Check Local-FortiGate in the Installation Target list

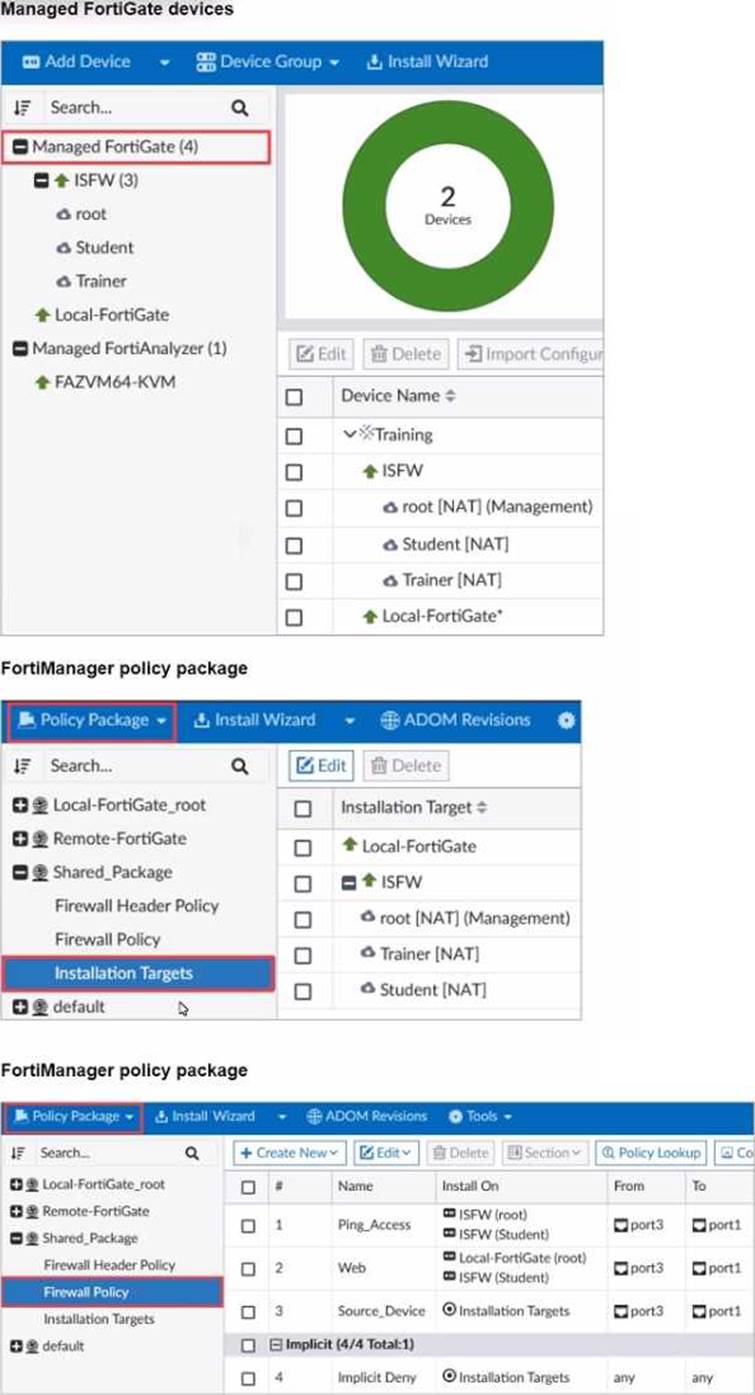(x=303, y=847)
